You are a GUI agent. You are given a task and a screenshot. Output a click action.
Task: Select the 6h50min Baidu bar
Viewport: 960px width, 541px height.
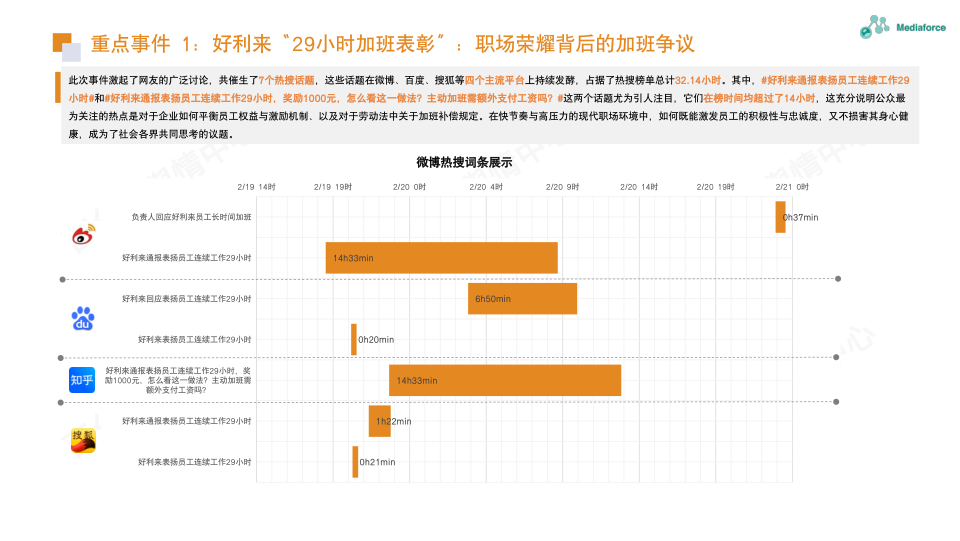tap(522, 299)
